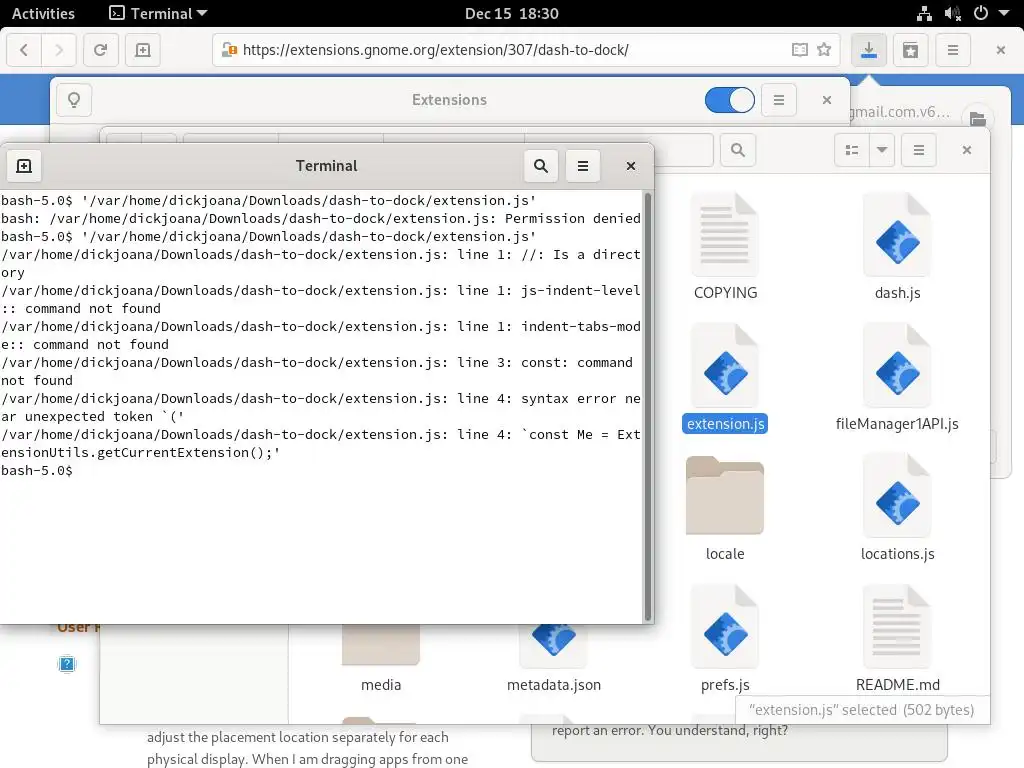Image resolution: width=1024 pixels, height=768 pixels.
Task: Select the locale folder
Action: click(x=725, y=508)
